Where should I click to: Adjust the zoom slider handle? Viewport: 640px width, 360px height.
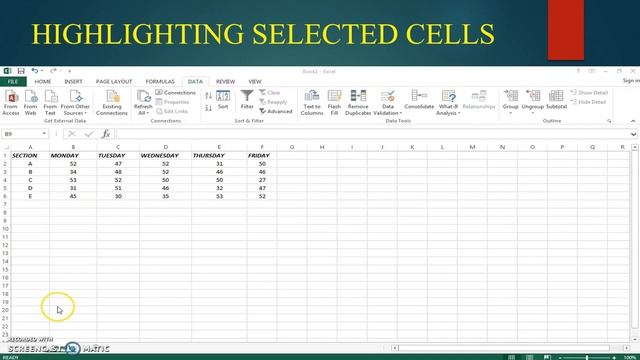pyautogui.click(x=587, y=358)
